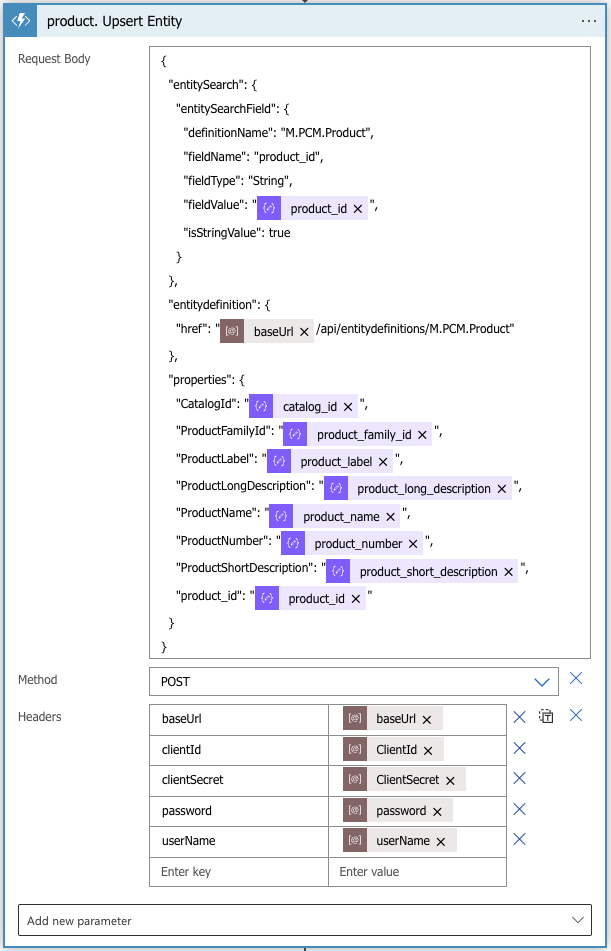Click the password parameter icon in Headers

tap(355, 810)
